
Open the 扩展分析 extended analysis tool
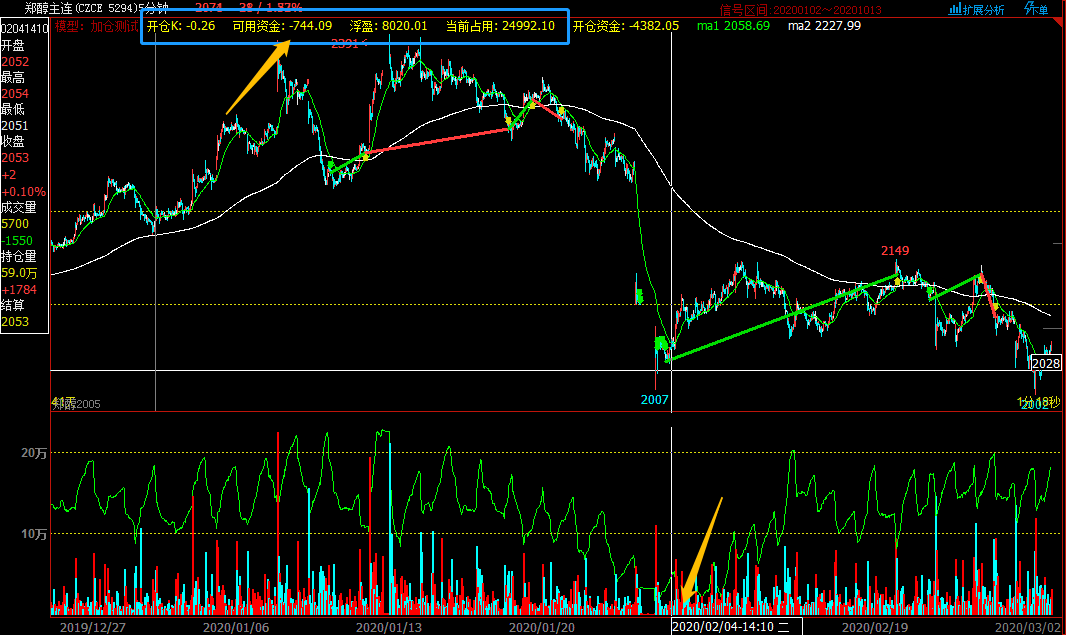[977, 10]
